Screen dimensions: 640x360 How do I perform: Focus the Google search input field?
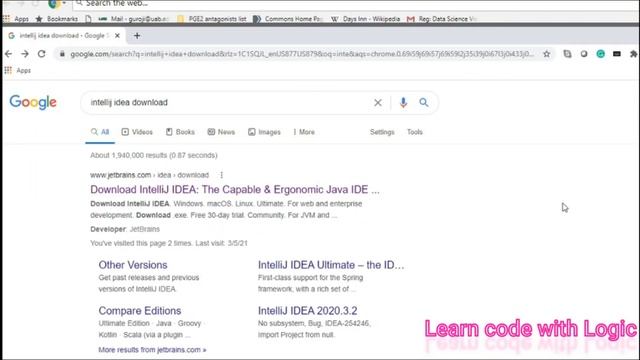click(229, 102)
